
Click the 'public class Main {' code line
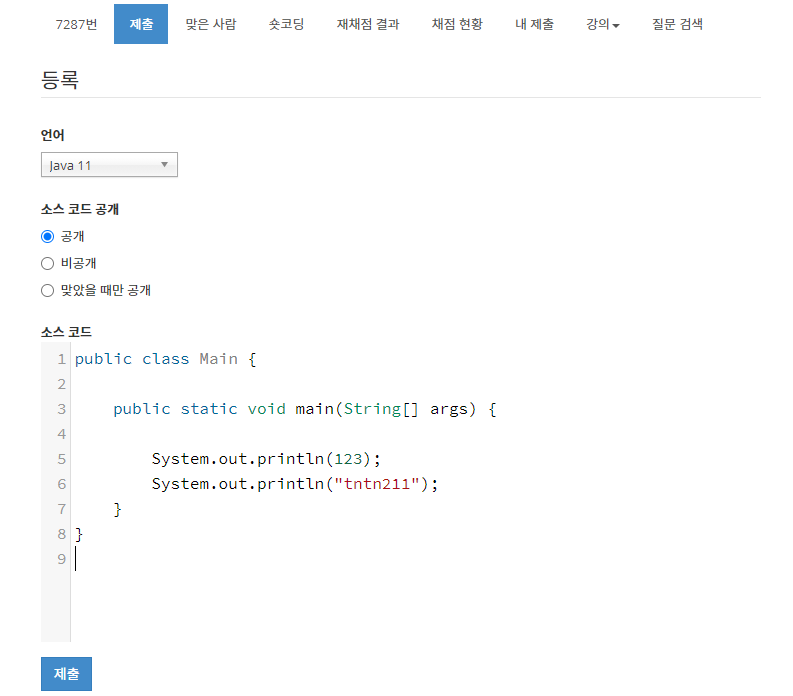click(165, 359)
